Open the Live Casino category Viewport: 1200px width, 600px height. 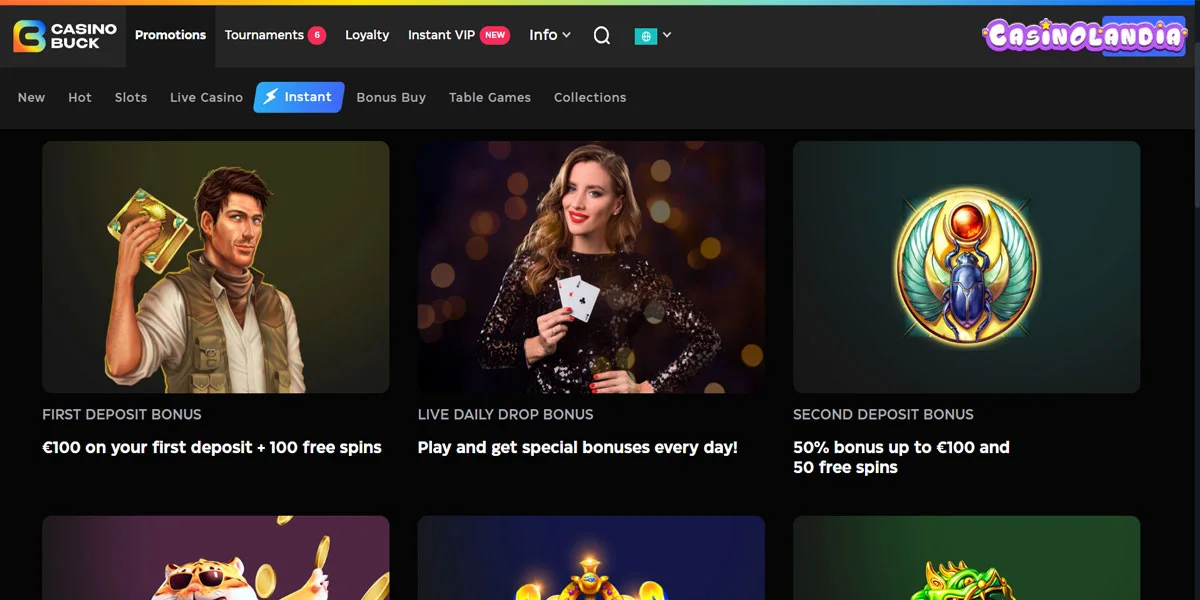pos(206,97)
